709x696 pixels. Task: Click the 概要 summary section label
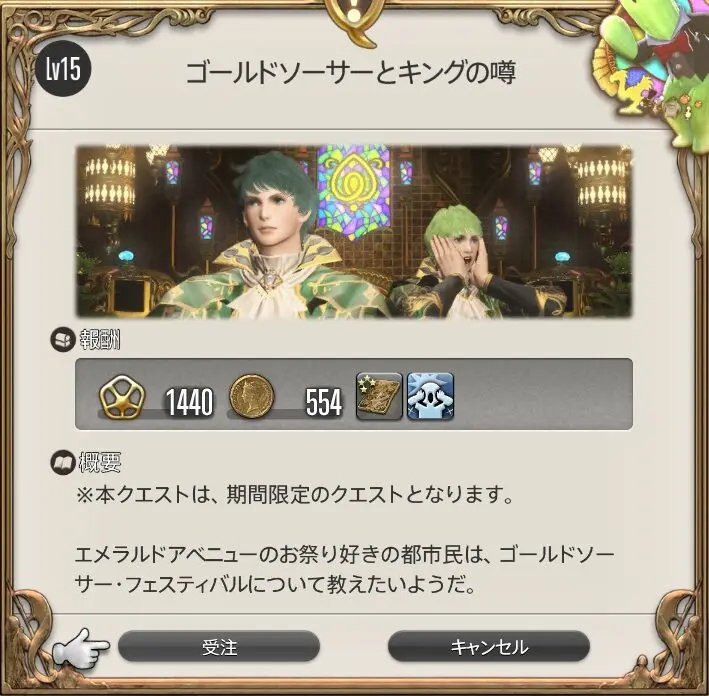point(100,463)
